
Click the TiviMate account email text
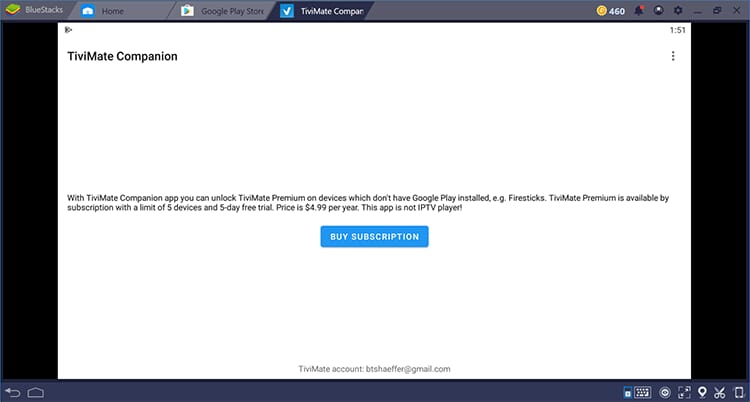tap(375, 369)
